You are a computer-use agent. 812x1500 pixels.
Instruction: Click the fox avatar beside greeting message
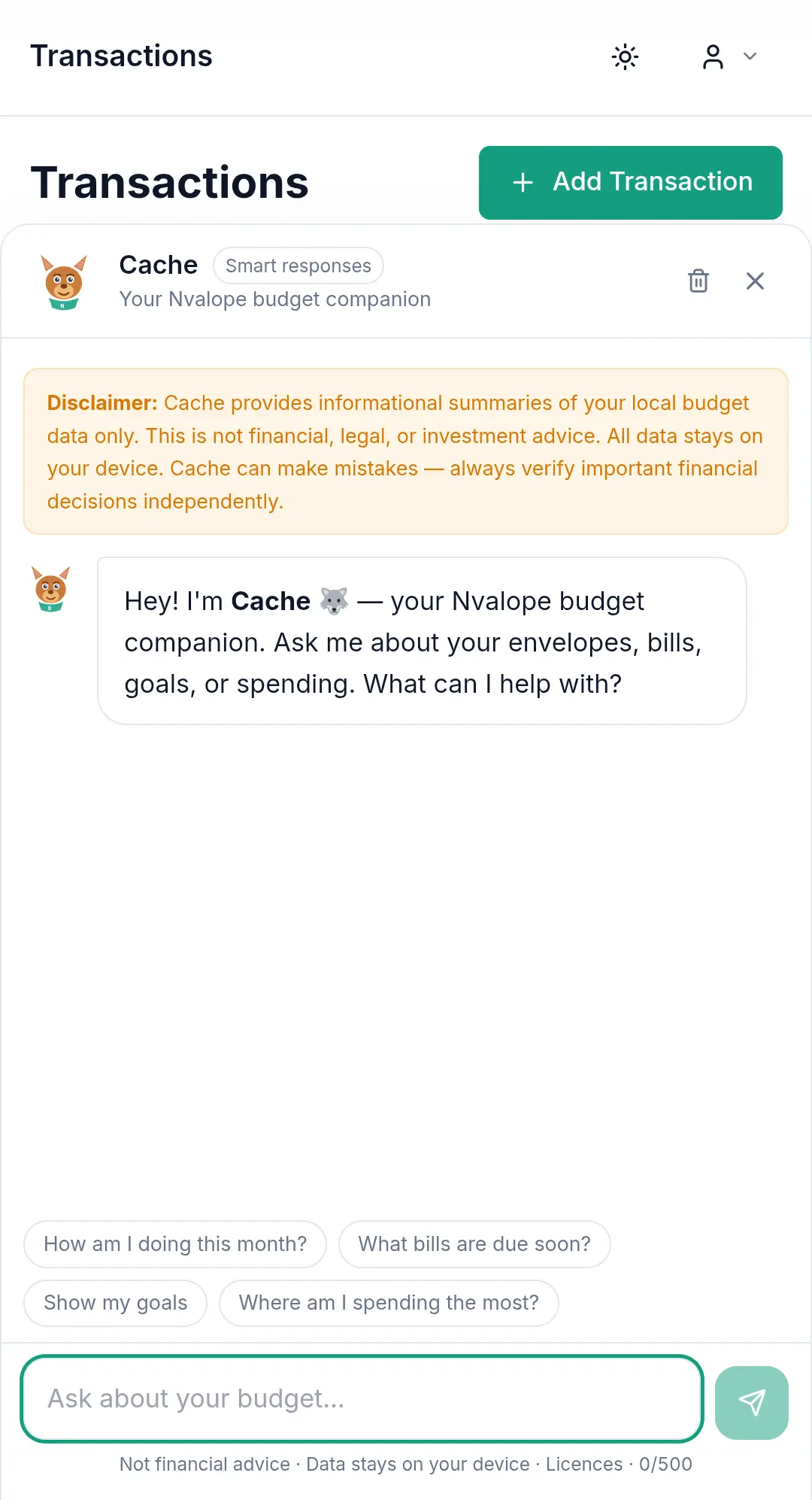51,589
